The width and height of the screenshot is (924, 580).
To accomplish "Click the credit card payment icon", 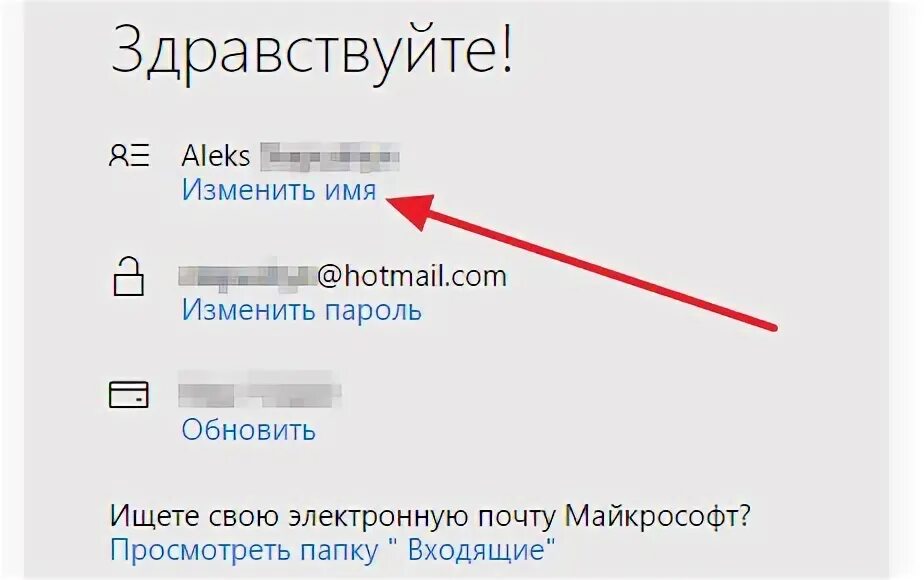I will [128, 394].
